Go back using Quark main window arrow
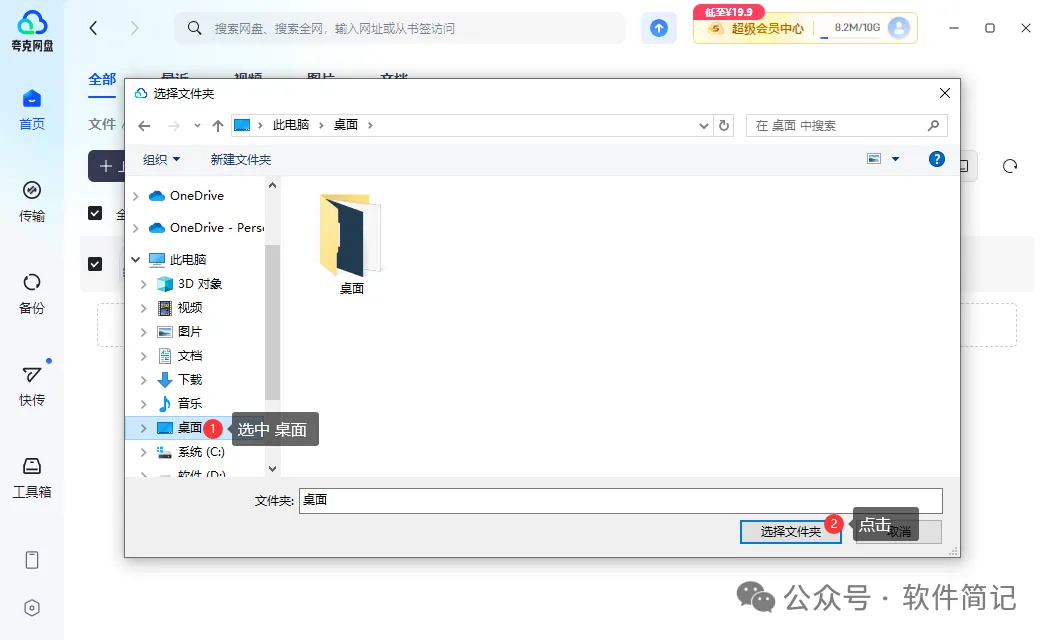Screen dimensions: 1050x640 tap(93, 28)
